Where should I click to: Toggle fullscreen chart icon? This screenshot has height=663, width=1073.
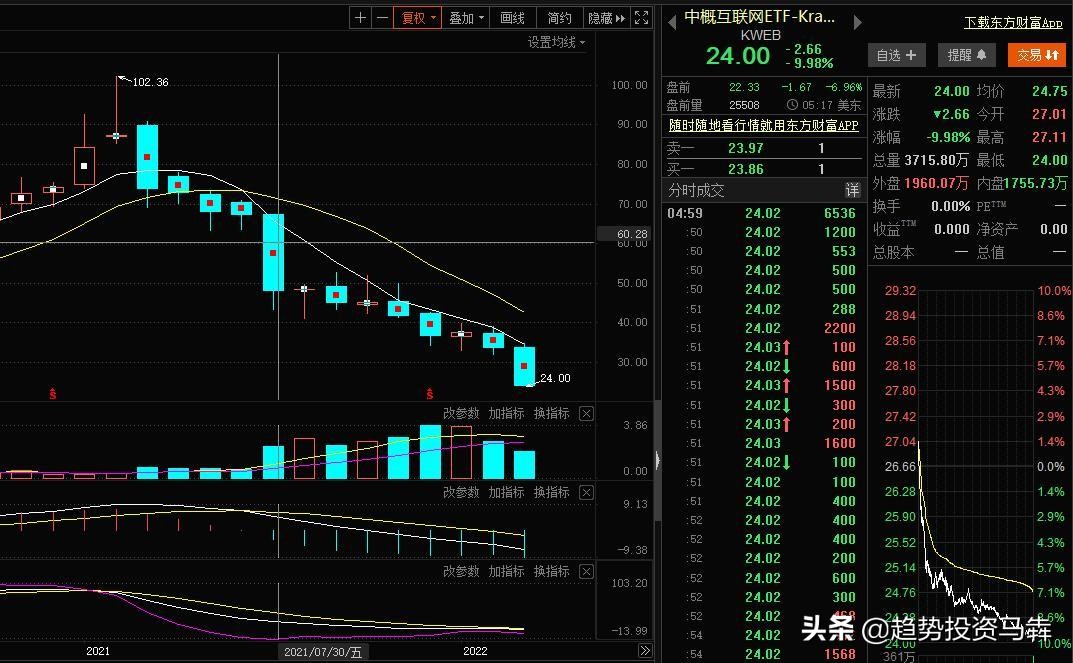point(641,18)
